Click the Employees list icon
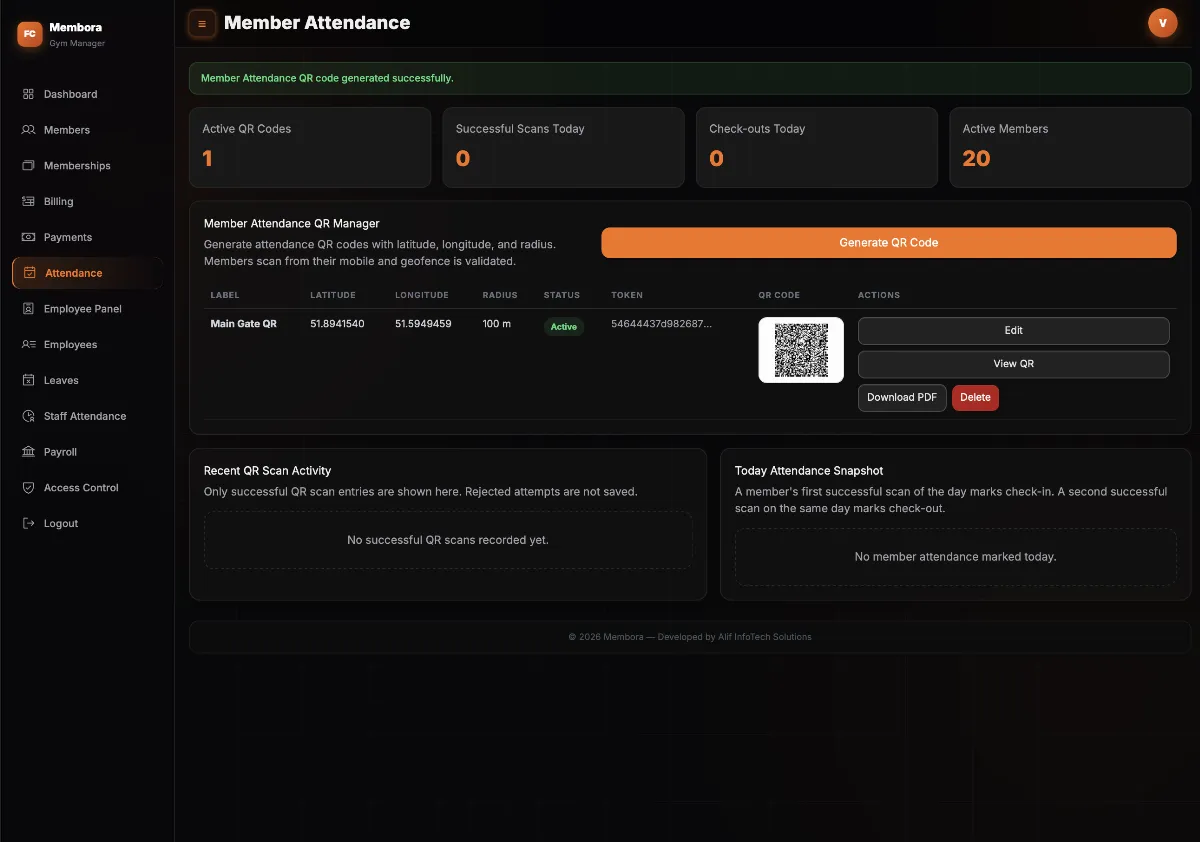Image resolution: width=1200 pixels, height=842 pixels. point(28,344)
